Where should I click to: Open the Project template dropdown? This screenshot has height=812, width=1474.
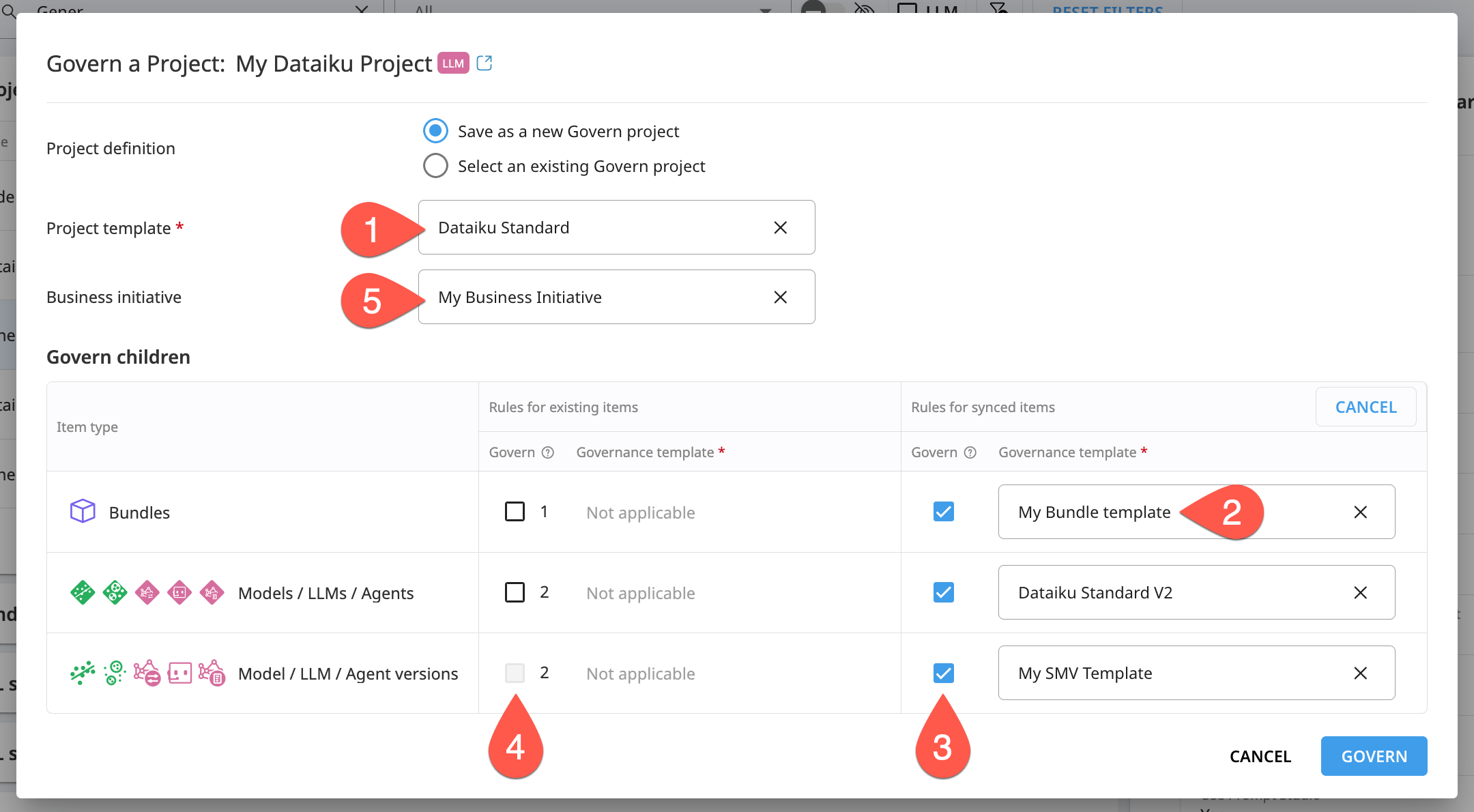point(616,227)
